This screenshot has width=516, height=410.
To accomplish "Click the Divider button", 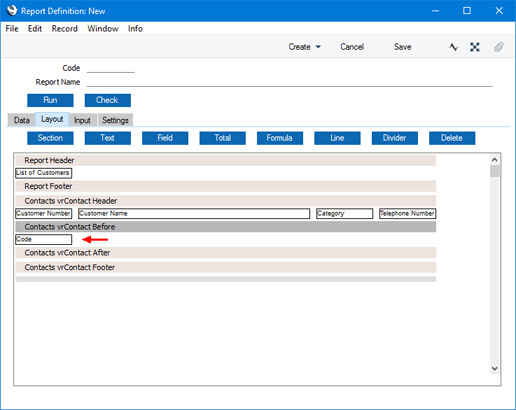I will [x=395, y=138].
